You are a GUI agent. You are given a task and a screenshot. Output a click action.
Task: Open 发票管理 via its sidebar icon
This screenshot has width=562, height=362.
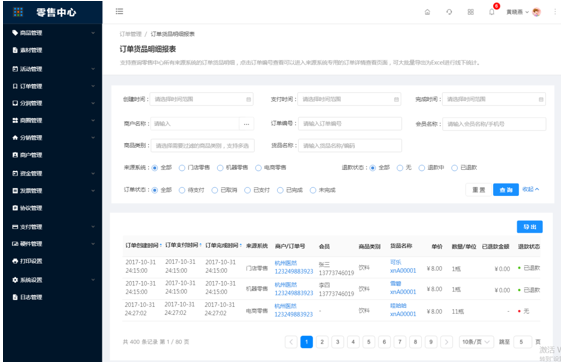point(15,191)
